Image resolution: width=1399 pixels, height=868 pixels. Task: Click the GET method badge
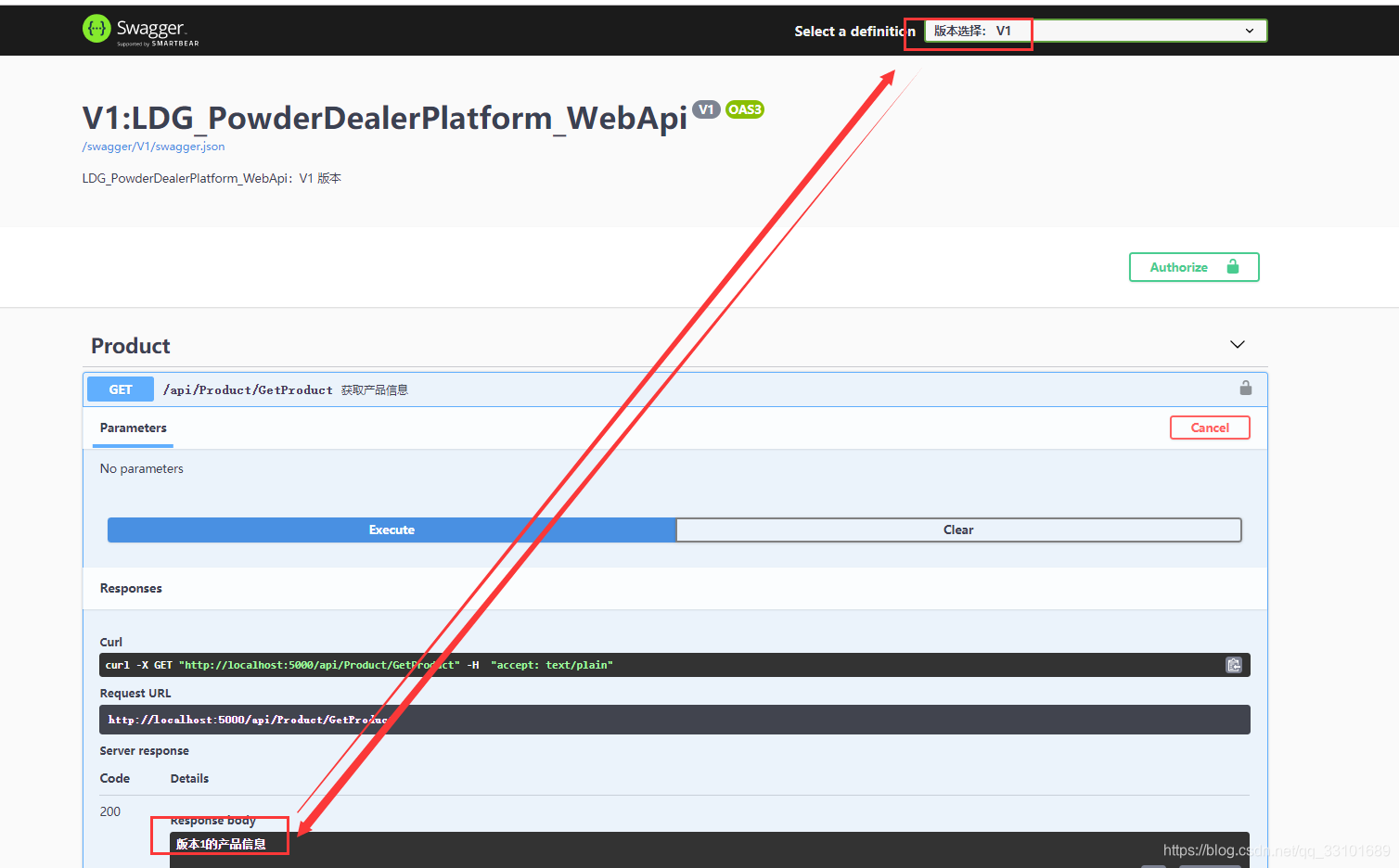(121, 389)
